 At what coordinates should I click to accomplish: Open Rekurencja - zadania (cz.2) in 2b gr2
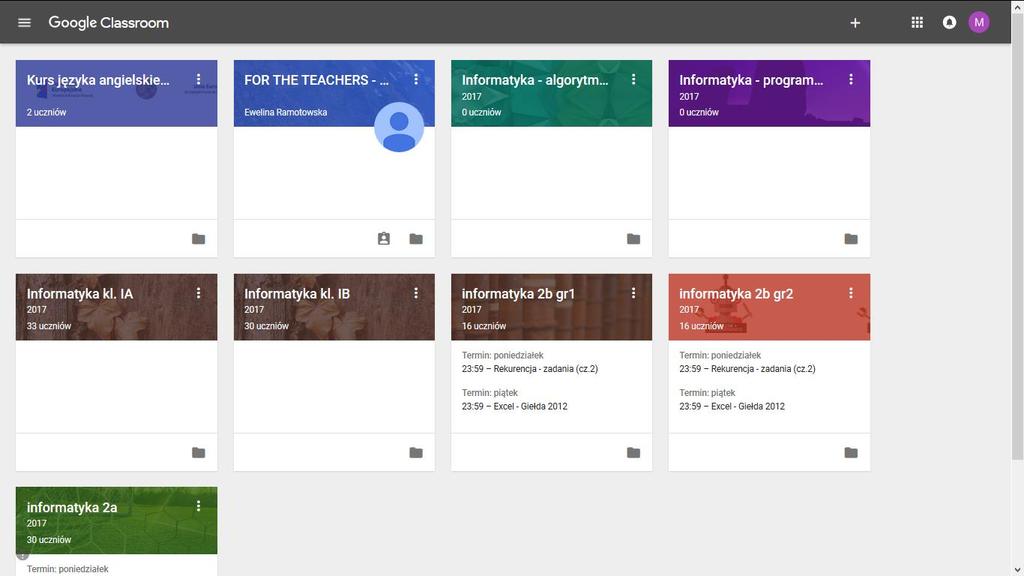coord(747,369)
